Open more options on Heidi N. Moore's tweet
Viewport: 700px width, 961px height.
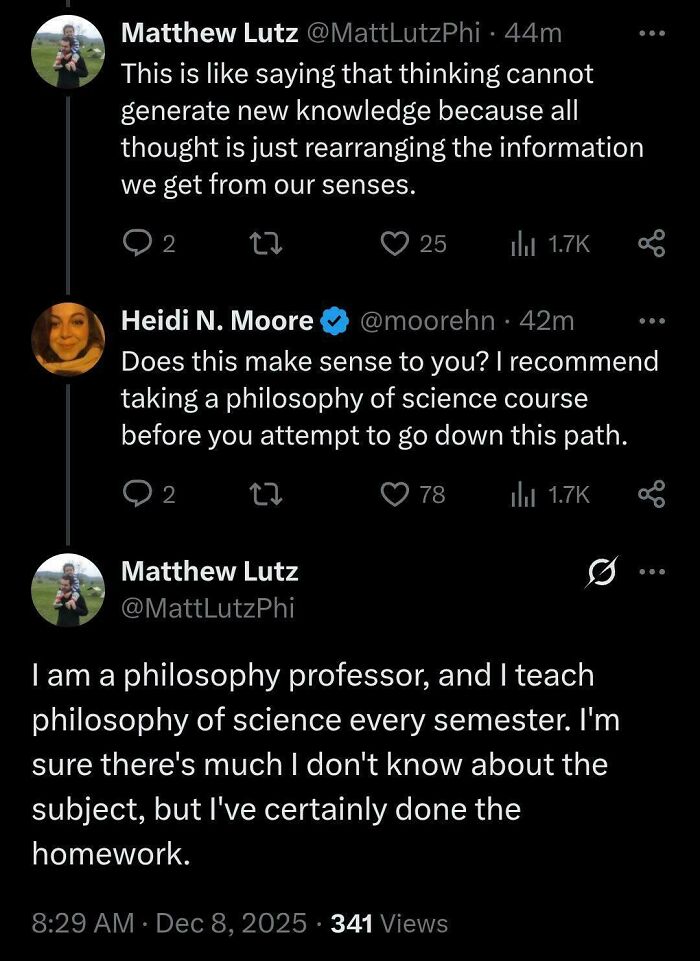[651, 321]
